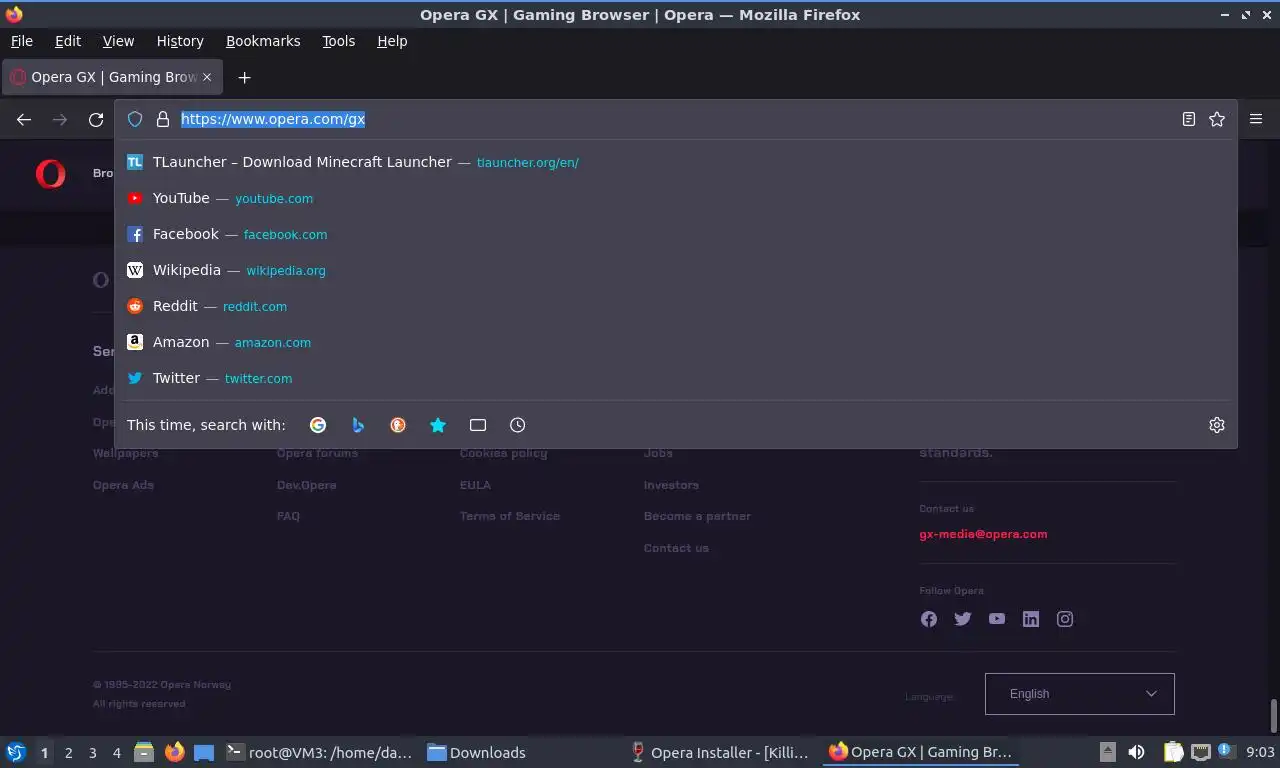This screenshot has height=768, width=1280.
Task: Close the Opera GX tab
Action: tap(207, 77)
